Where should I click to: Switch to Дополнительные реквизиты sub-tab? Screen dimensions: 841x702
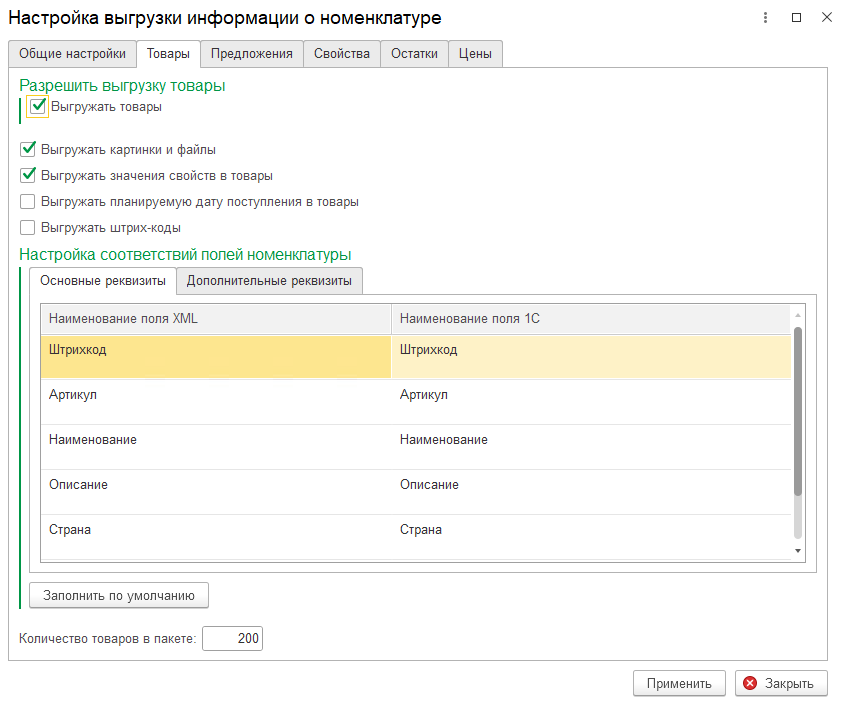click(269, 281)
